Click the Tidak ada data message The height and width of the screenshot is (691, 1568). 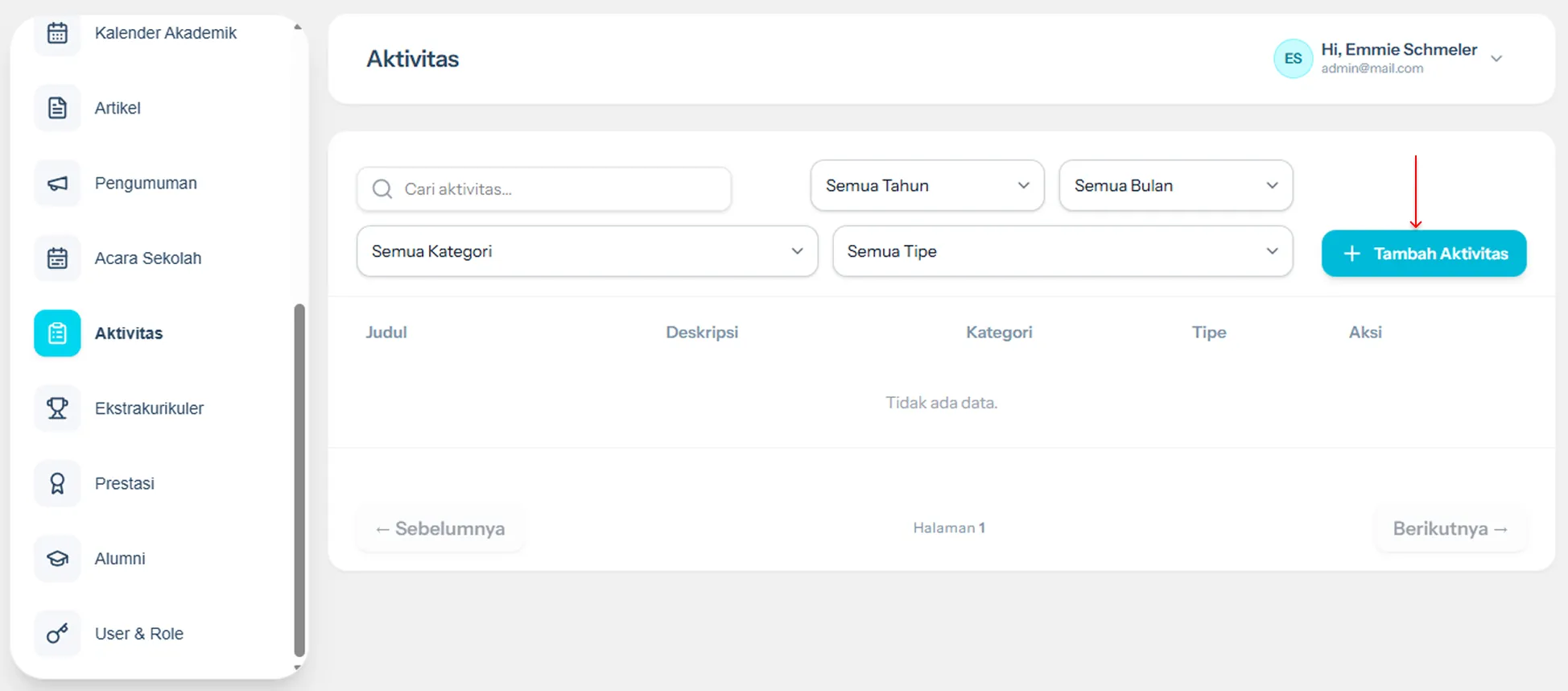(x=942, y=403)
